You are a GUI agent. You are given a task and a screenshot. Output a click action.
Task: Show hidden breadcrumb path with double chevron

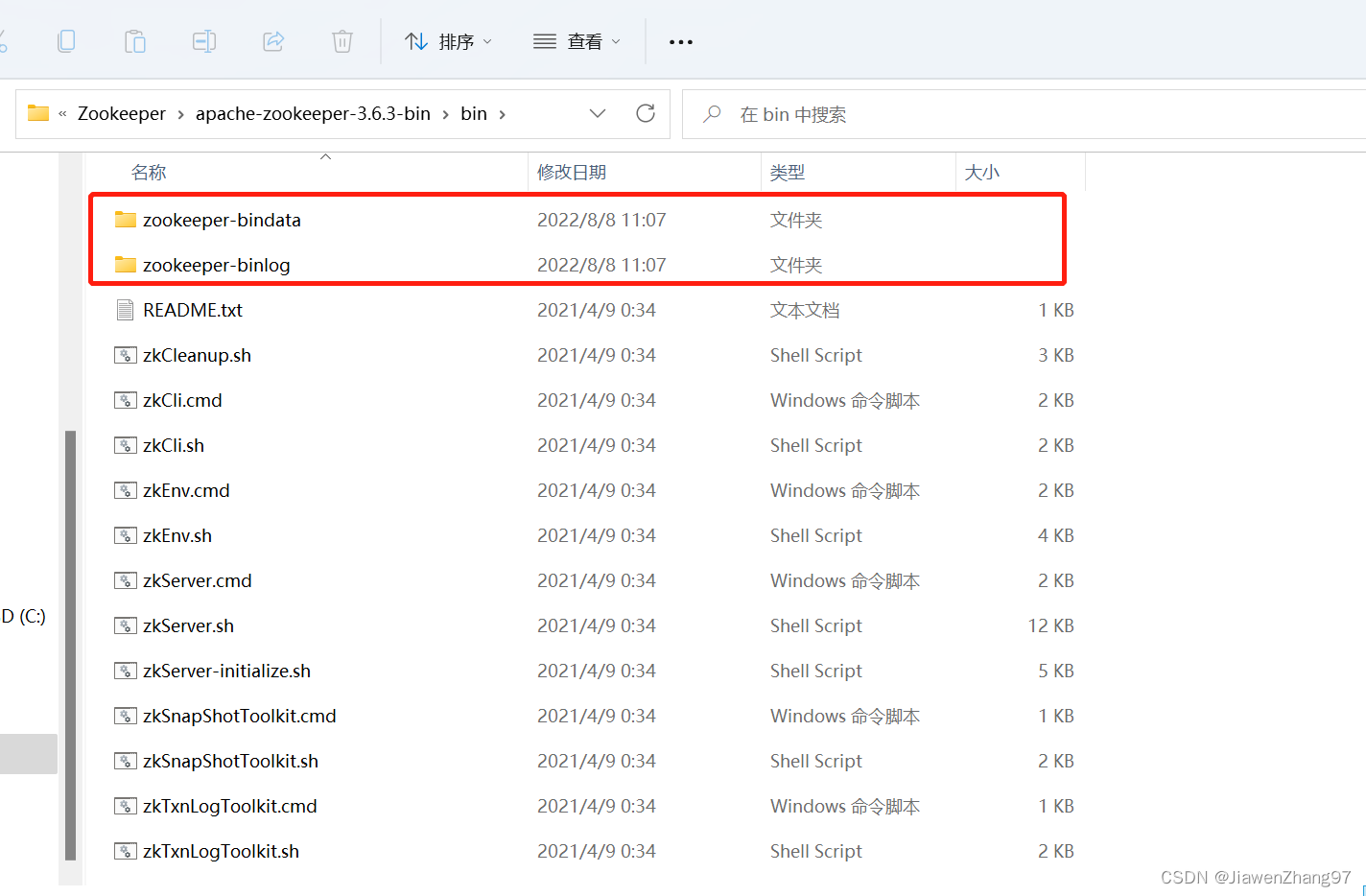pos(62,114)
